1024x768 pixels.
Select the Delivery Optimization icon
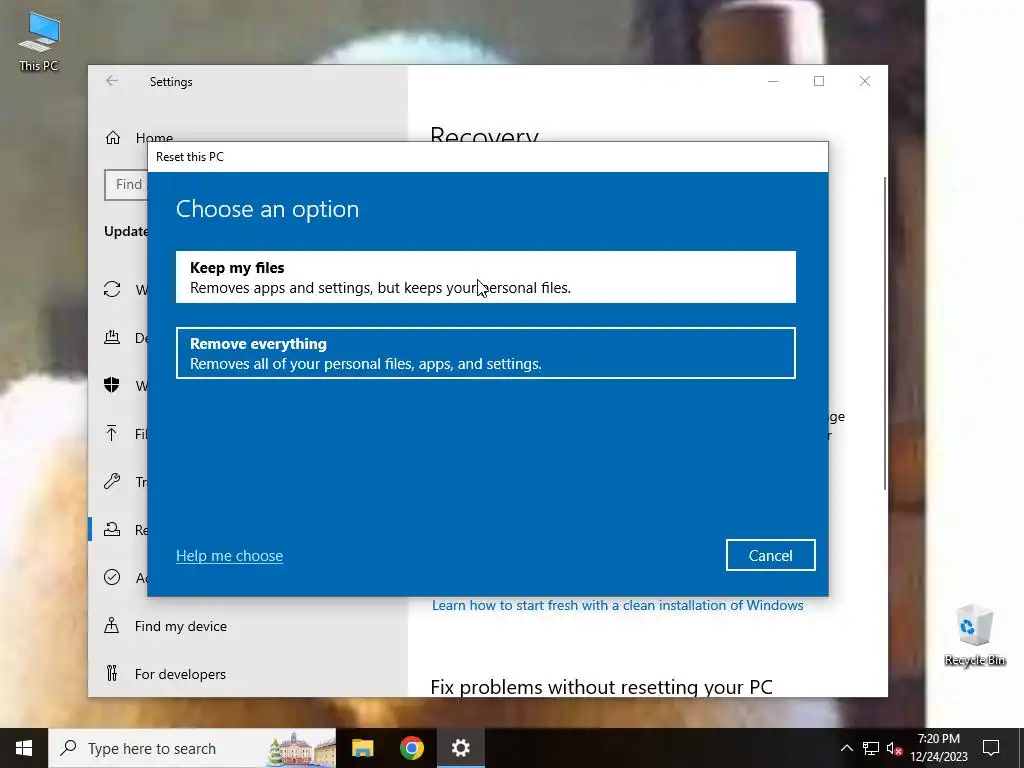click(112, 337)
